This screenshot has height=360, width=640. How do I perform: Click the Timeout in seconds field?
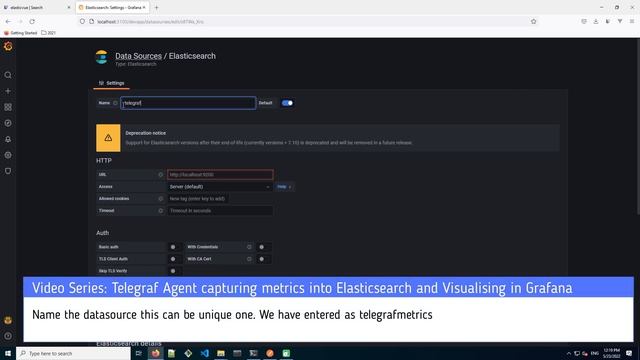pos(220,211)
